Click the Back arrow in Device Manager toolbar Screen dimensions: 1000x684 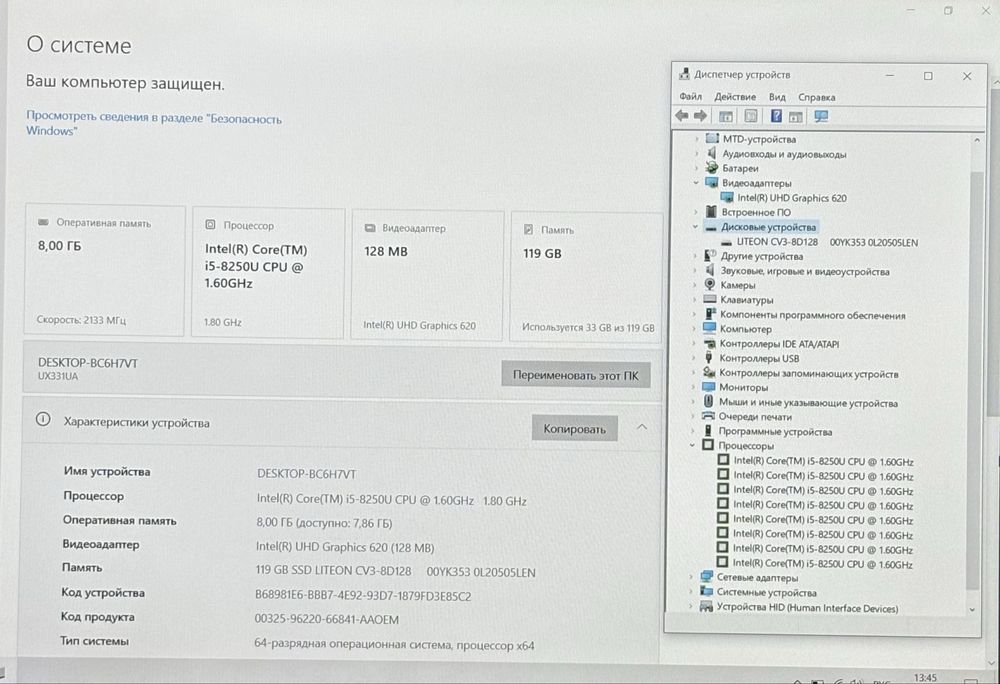[682, 116]
